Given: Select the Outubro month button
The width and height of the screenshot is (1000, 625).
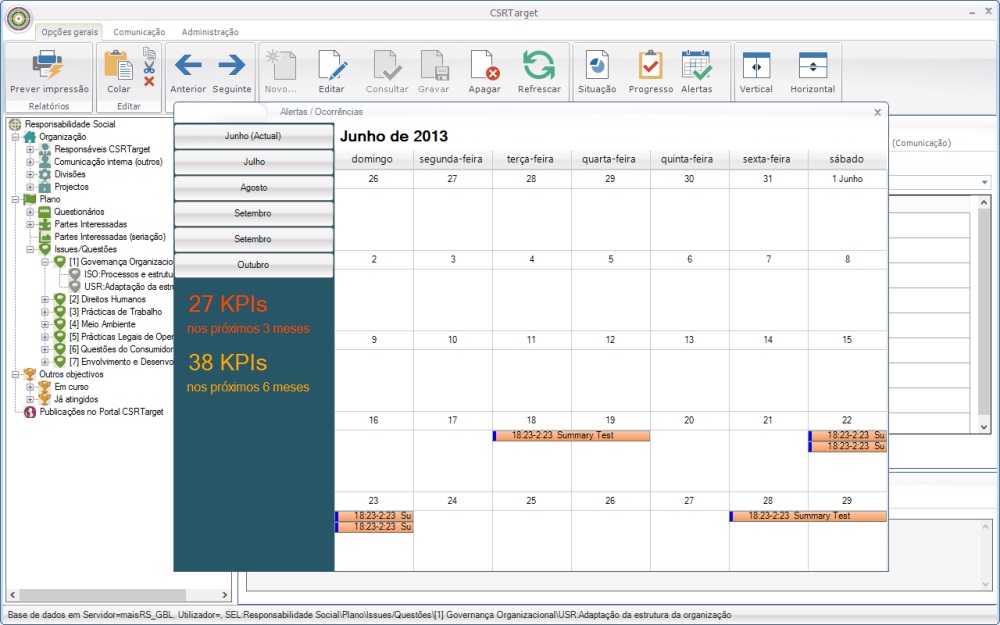Looking at the screenshot, I should coord(254,265).
